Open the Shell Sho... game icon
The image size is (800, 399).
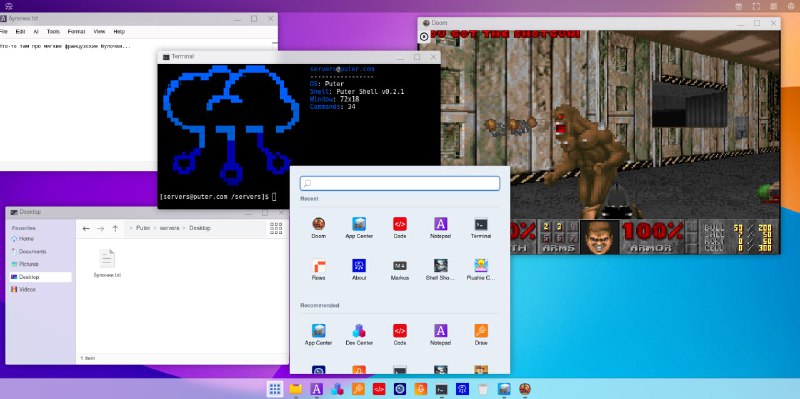440,269
